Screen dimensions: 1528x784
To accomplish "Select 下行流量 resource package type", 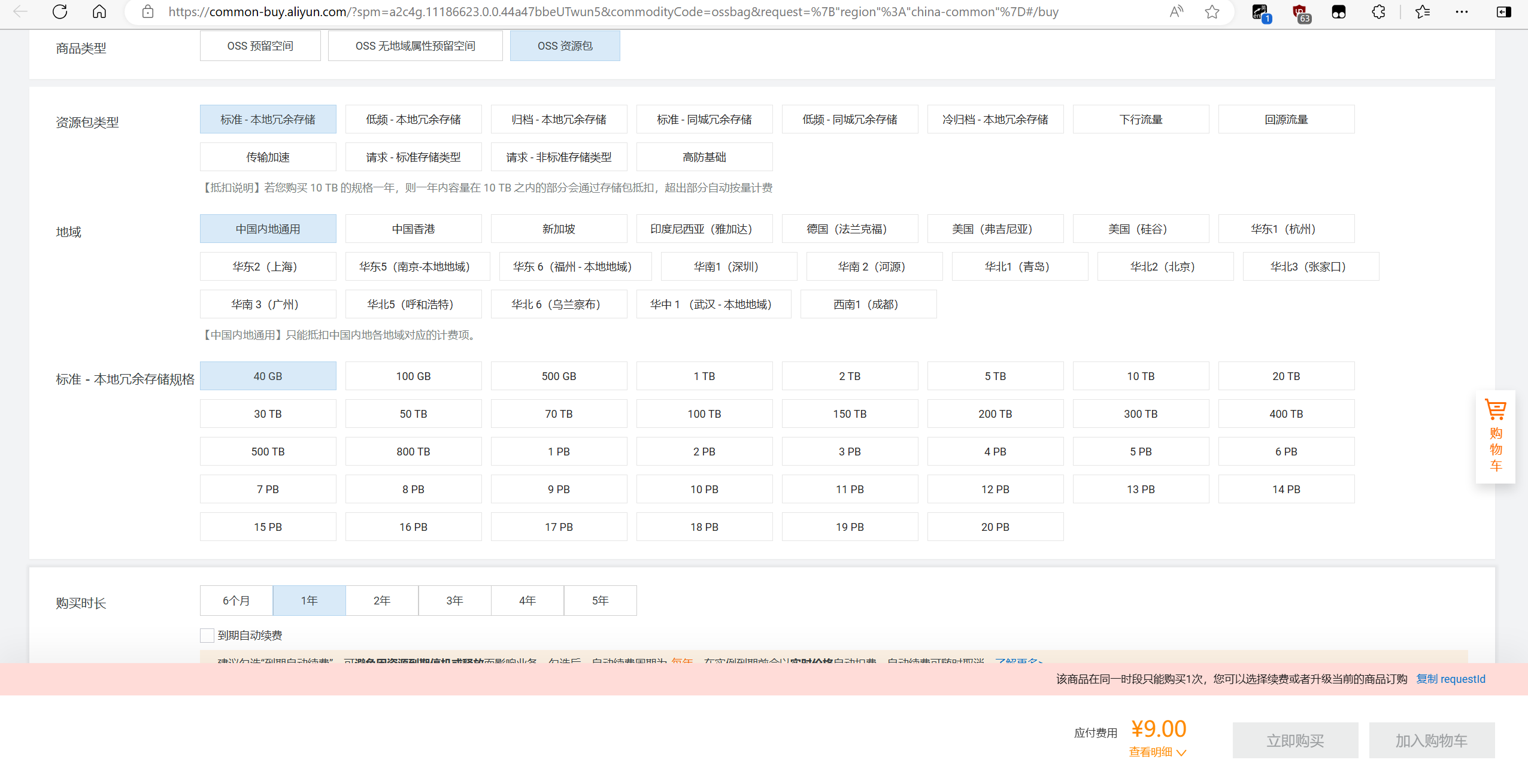I will (x=1141, y=119).
